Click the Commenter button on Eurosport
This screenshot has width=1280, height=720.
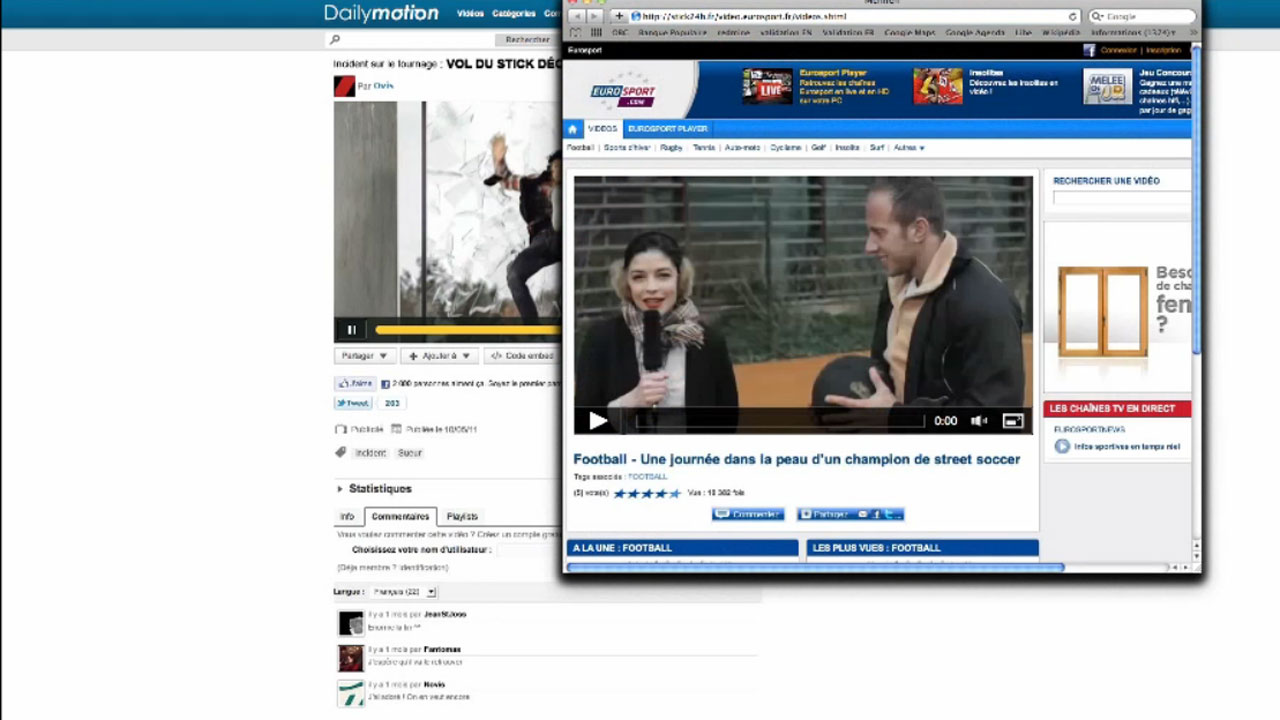pyautogui.click(x=748, y=514)
